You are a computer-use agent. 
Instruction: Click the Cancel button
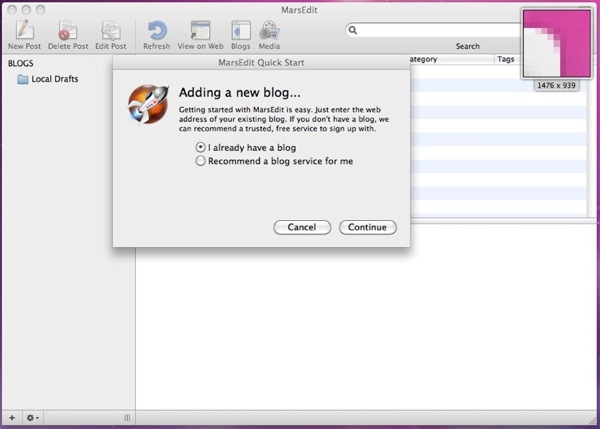[302, 227]
